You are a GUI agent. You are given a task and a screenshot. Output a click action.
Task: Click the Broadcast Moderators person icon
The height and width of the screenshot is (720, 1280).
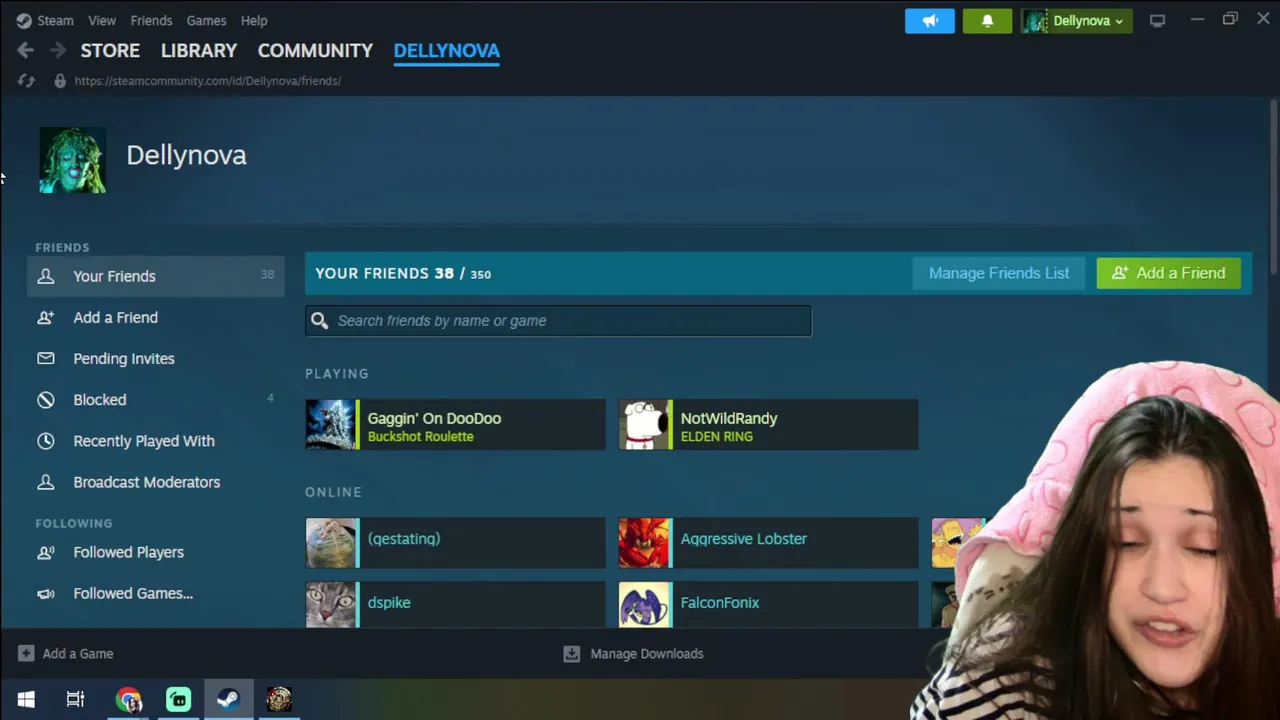pos(46,482)
